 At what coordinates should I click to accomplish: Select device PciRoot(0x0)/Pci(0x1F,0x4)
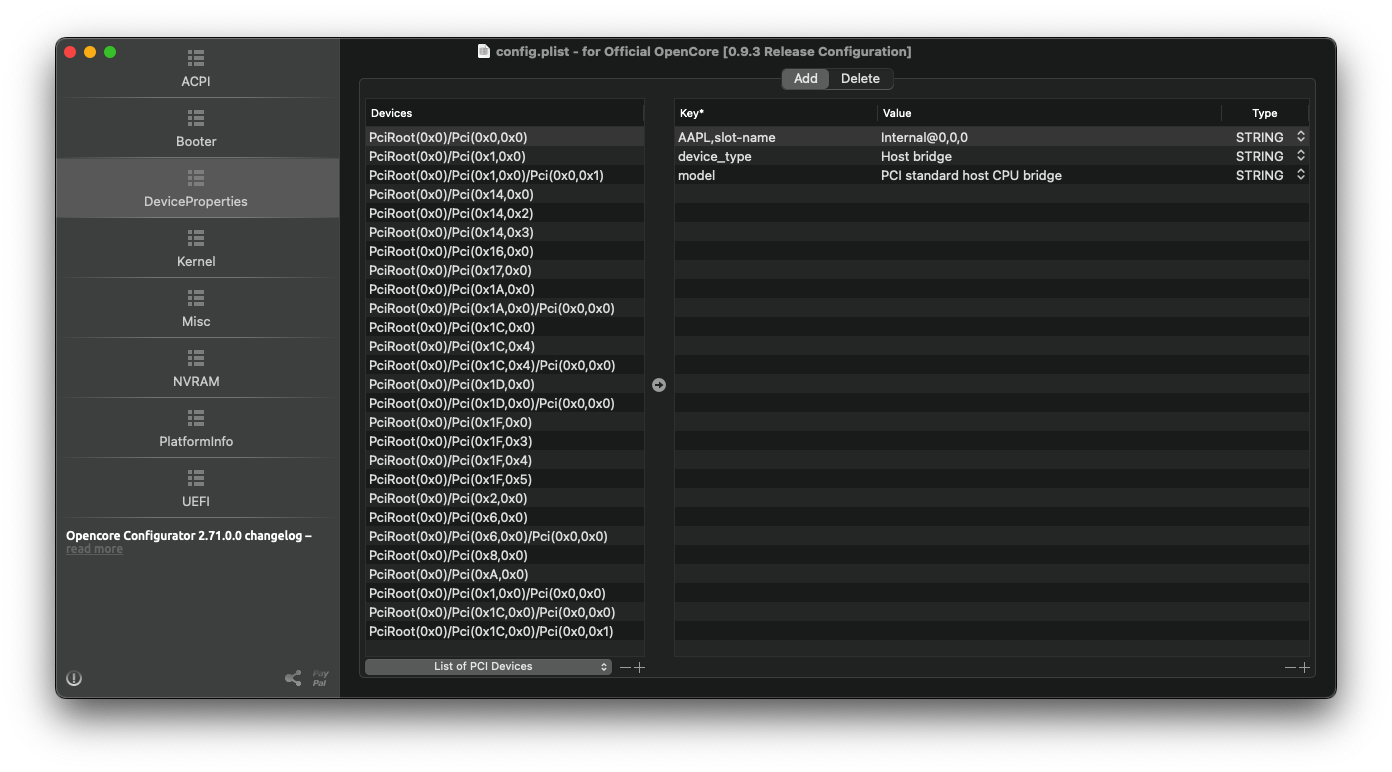[505, 460]
